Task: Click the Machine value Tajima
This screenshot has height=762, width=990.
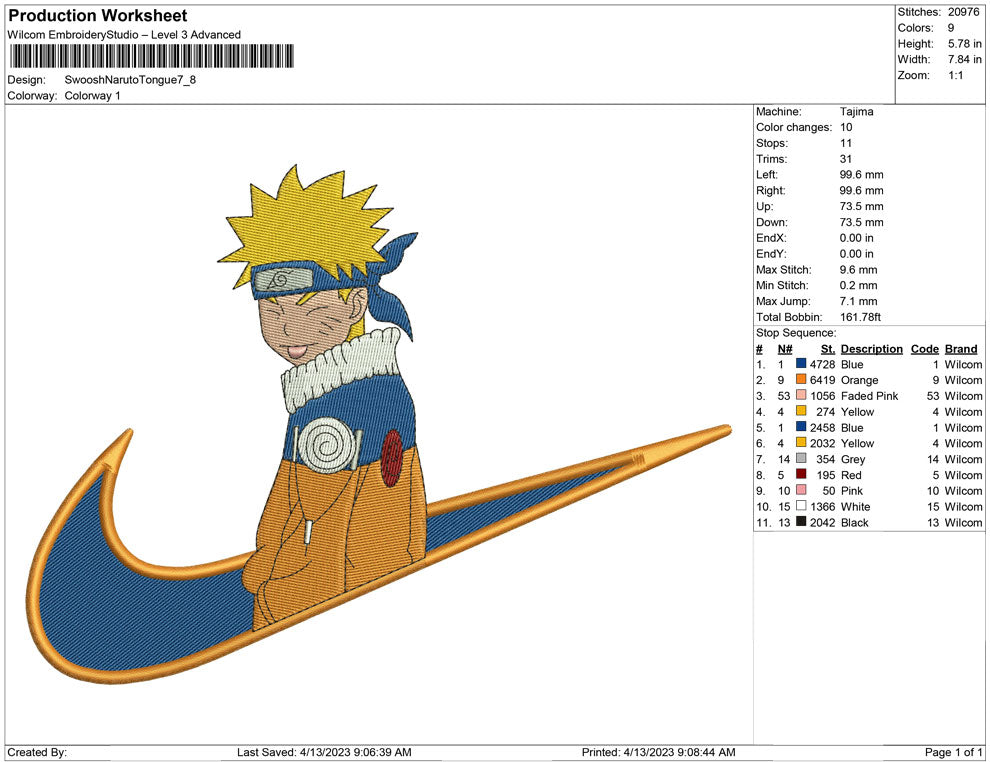Action: (x=856, y=112)
